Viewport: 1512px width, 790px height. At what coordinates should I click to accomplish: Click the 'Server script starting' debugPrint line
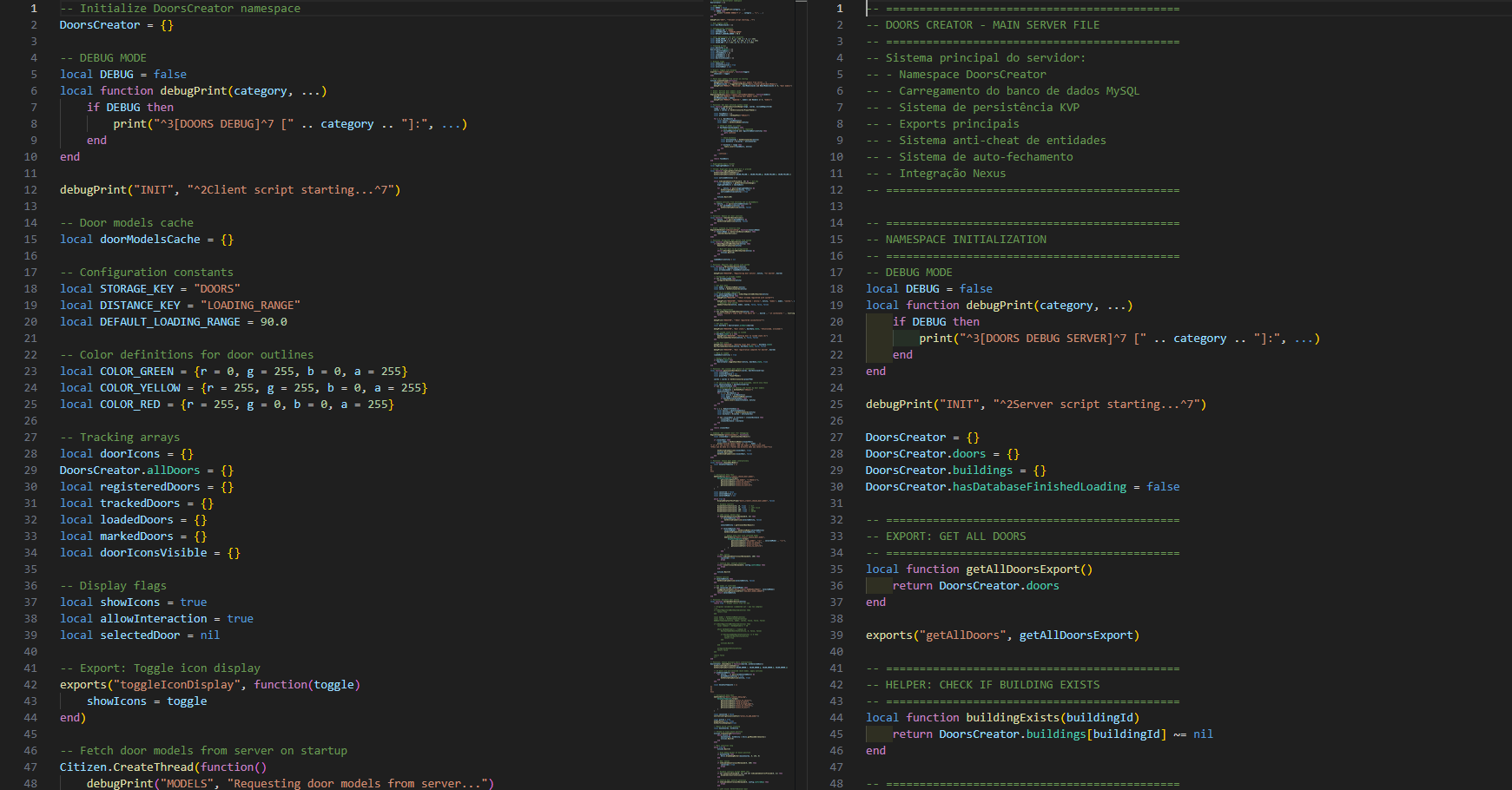(1036, 404)
